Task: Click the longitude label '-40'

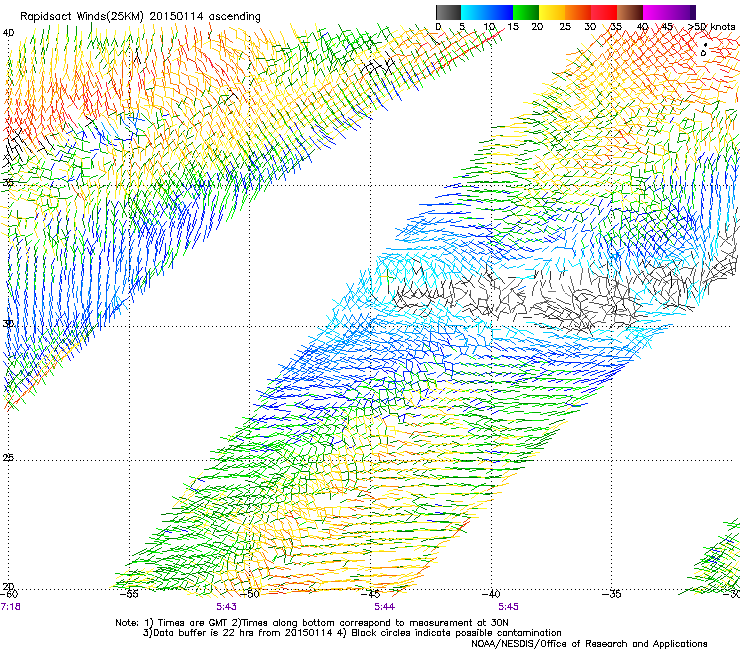Action: [491, 594]
